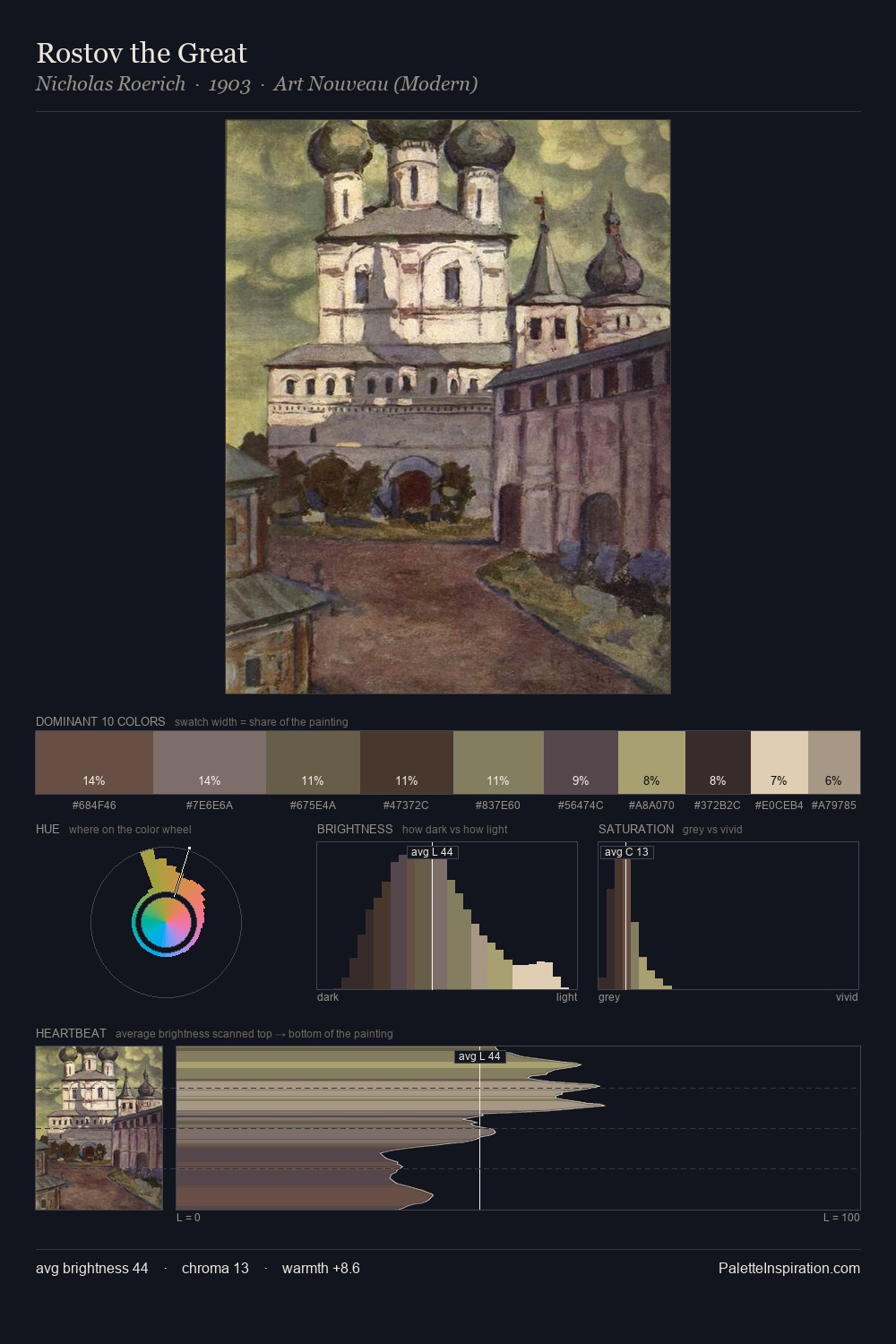Click the BRIGHTNESS section heading
The width and height of the screenshot is (896, 1344).
click(x=355, y=829)
